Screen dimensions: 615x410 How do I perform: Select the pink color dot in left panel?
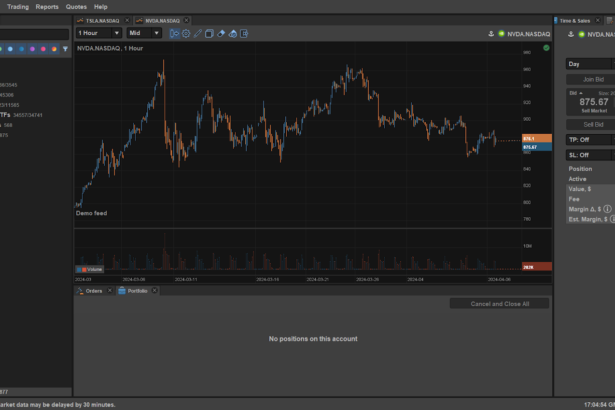point(43,48)
